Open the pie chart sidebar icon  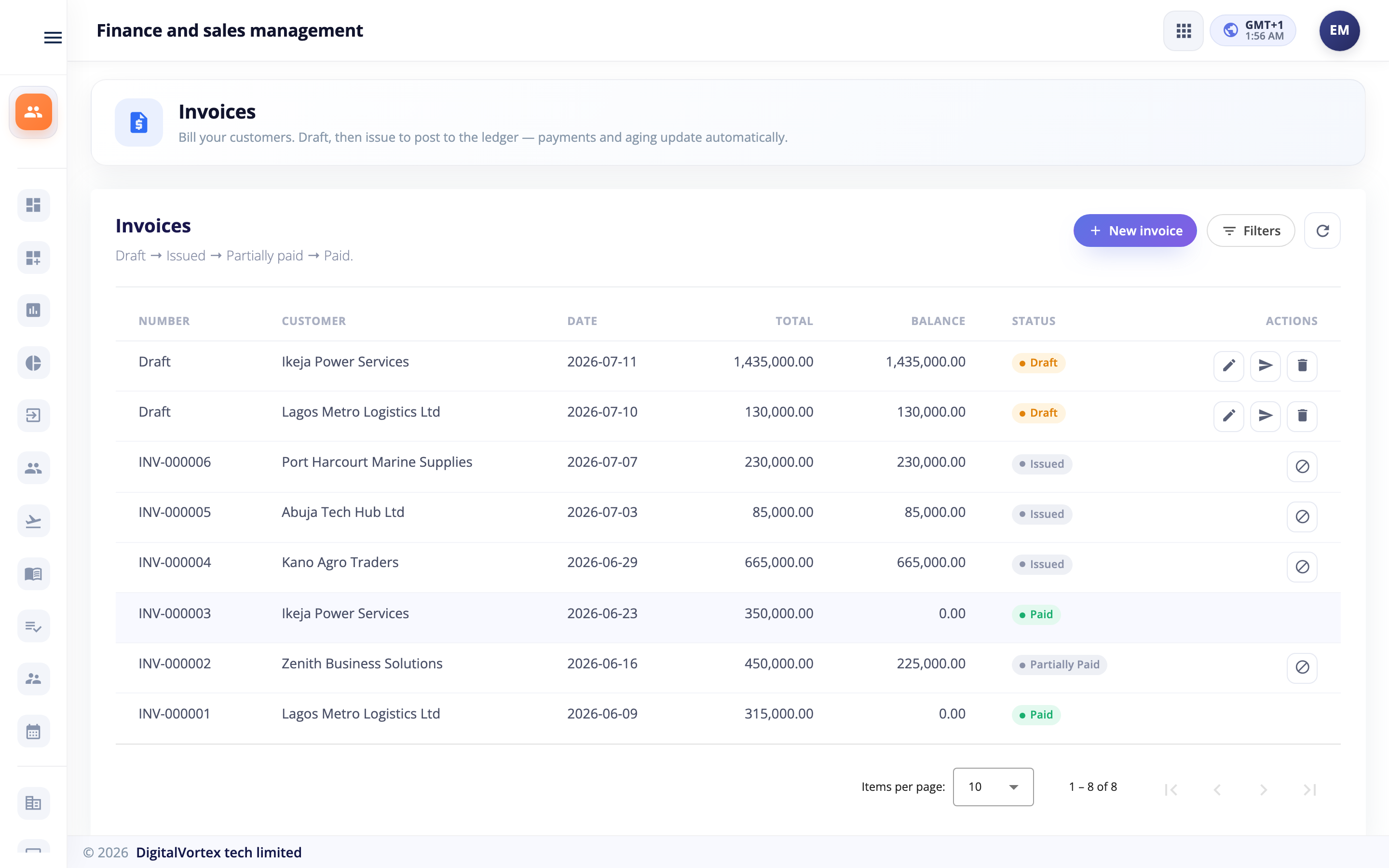pyautogui.click(x=33, y=363)
